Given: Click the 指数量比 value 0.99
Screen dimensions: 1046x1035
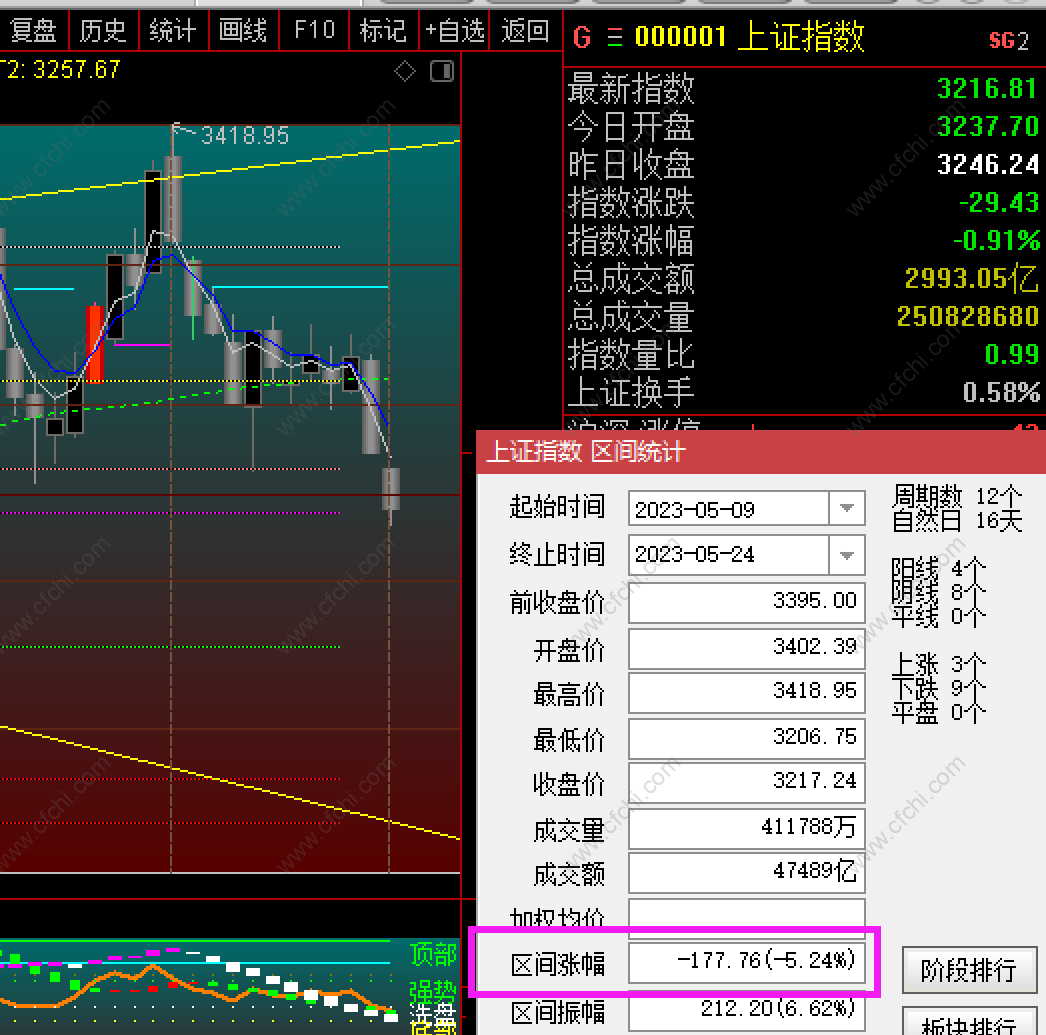Looking at the screenshot, I should point(1012,355).
